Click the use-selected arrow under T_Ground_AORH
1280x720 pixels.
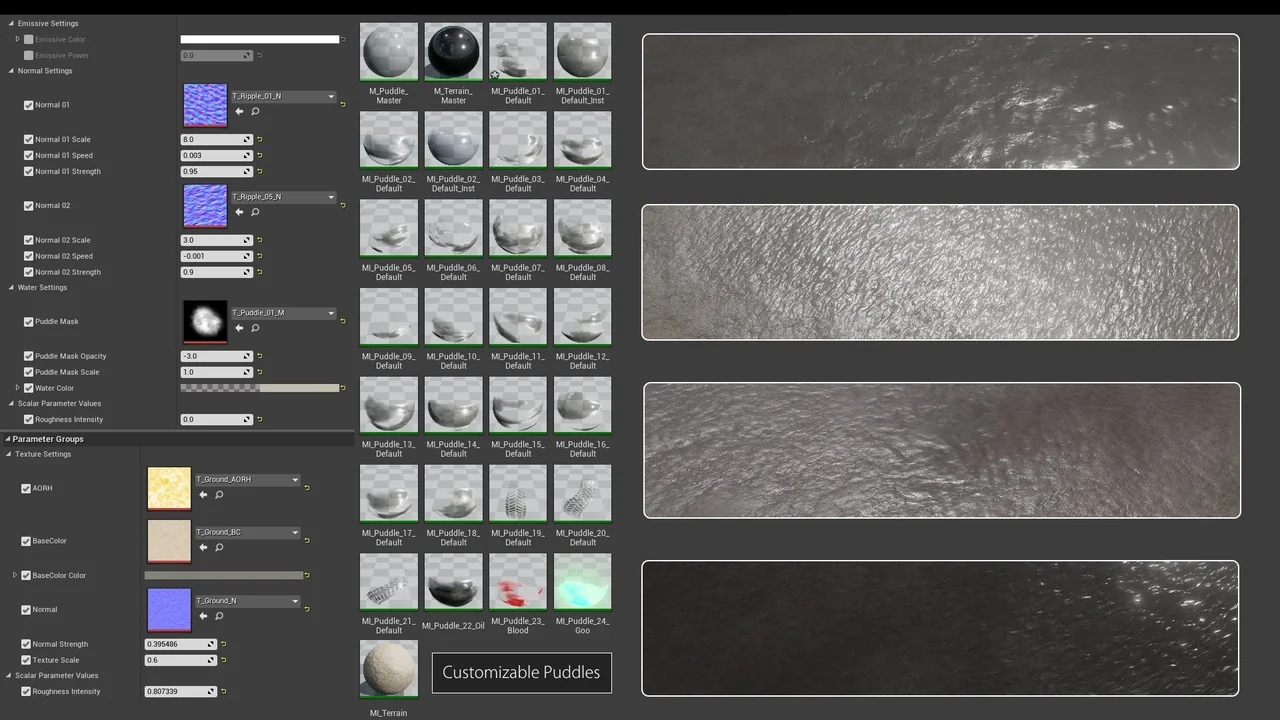click(x=203, y=495)
